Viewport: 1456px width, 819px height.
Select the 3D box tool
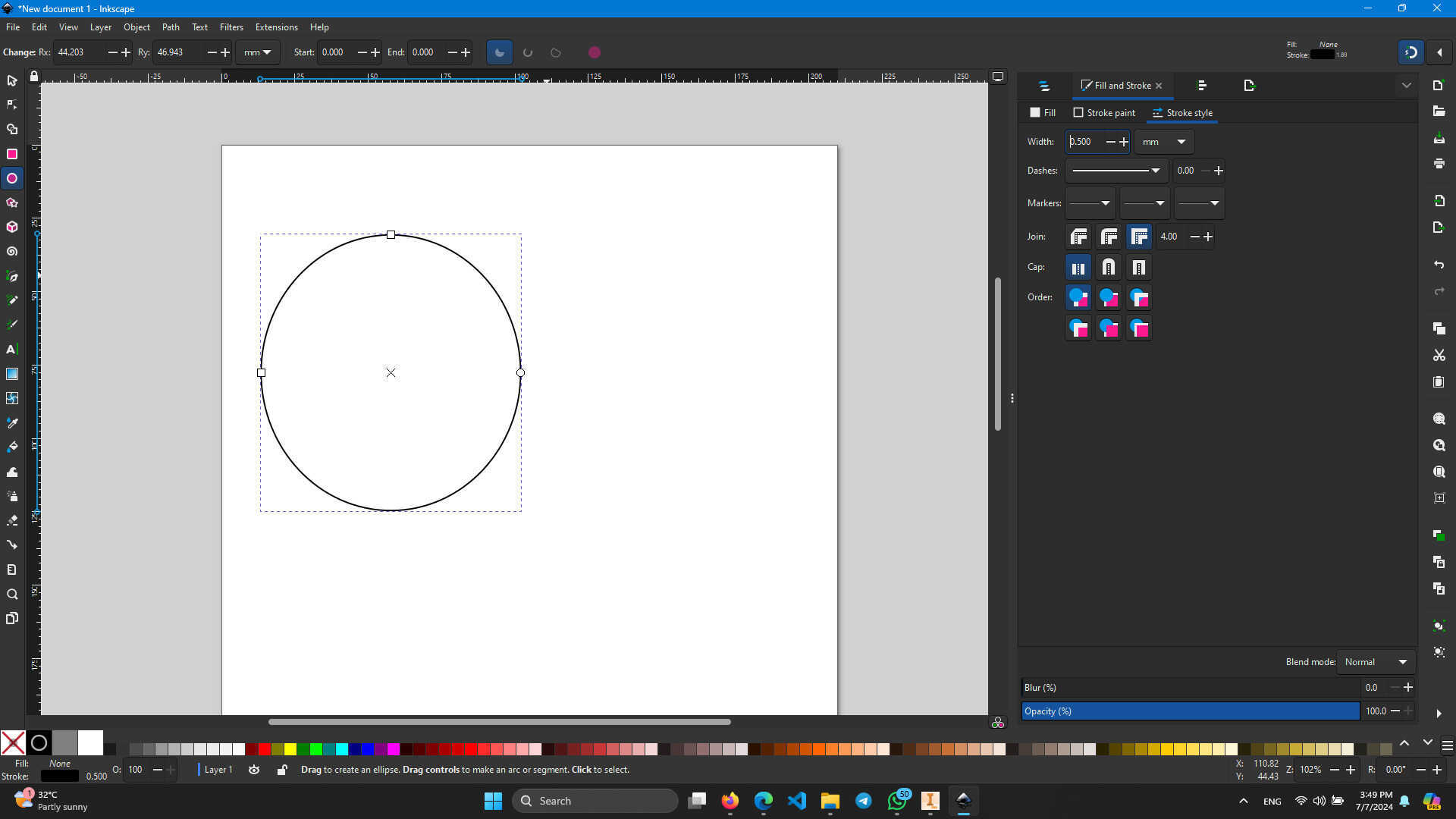(12, 227)
